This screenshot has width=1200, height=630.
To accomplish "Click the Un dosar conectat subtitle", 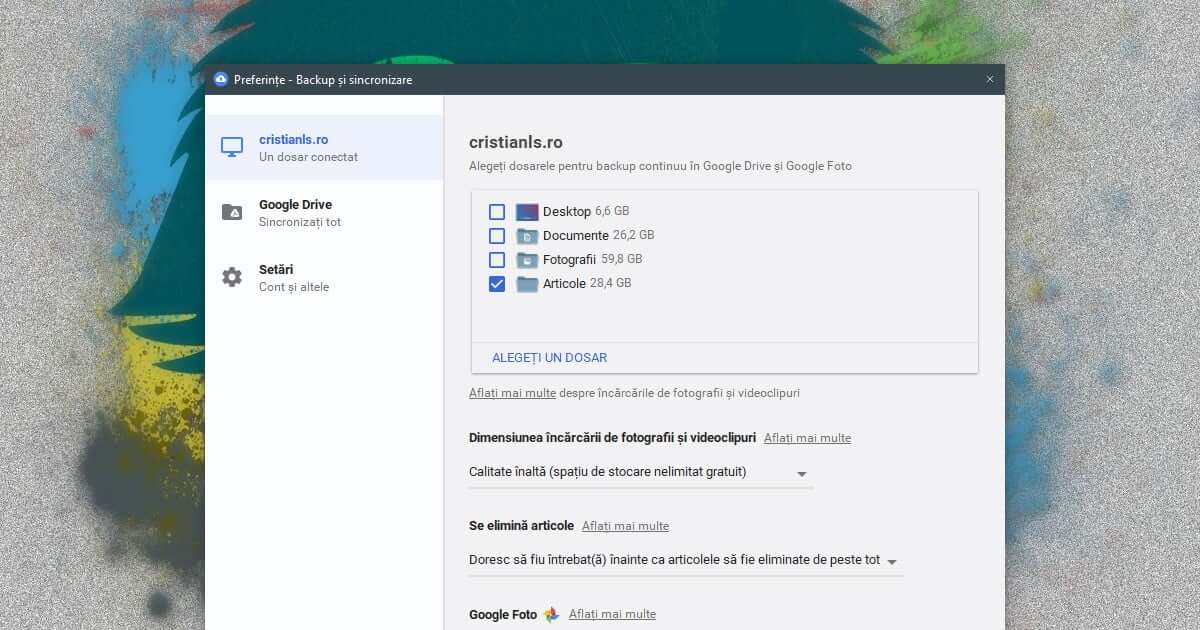I will [x=308, y=157].
